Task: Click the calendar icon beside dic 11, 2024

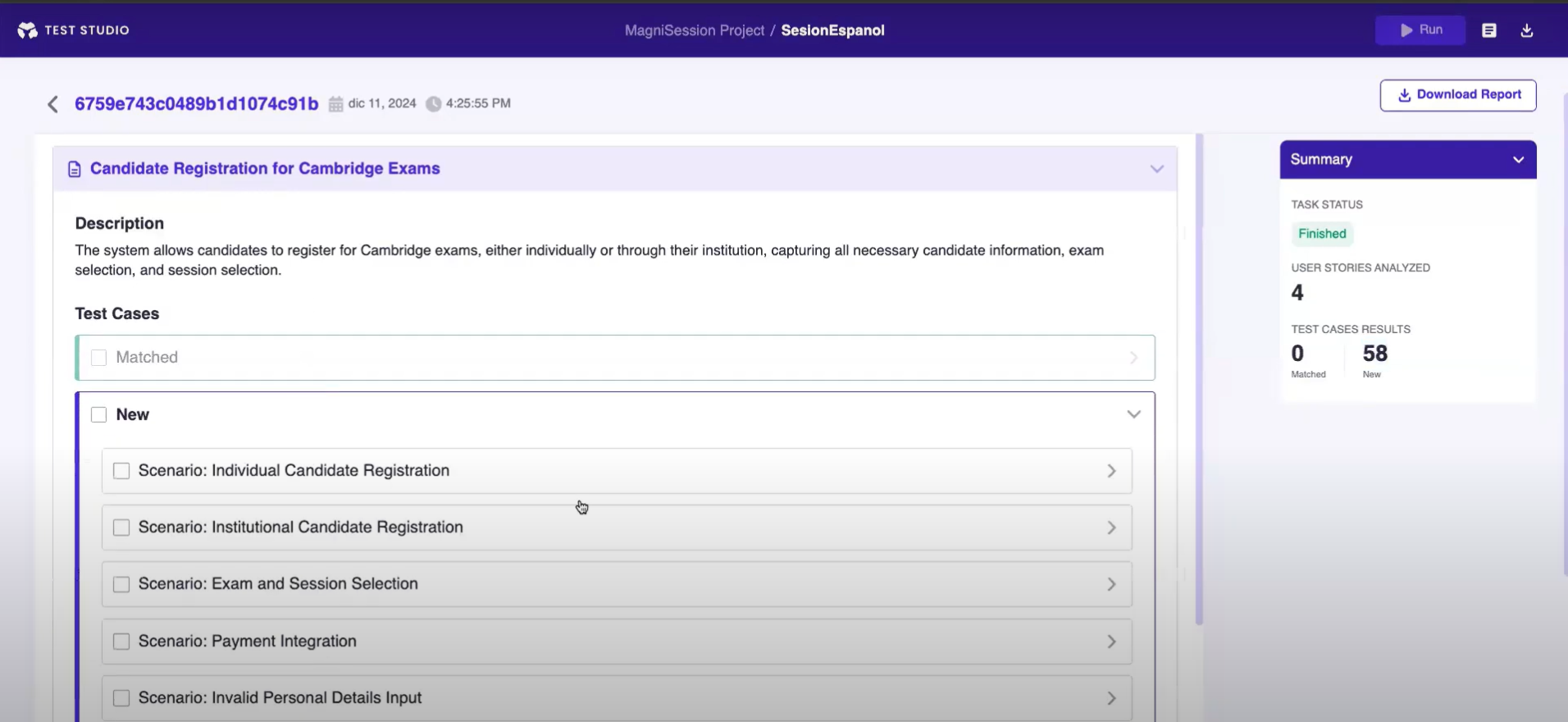Action: tap(336, 104)
